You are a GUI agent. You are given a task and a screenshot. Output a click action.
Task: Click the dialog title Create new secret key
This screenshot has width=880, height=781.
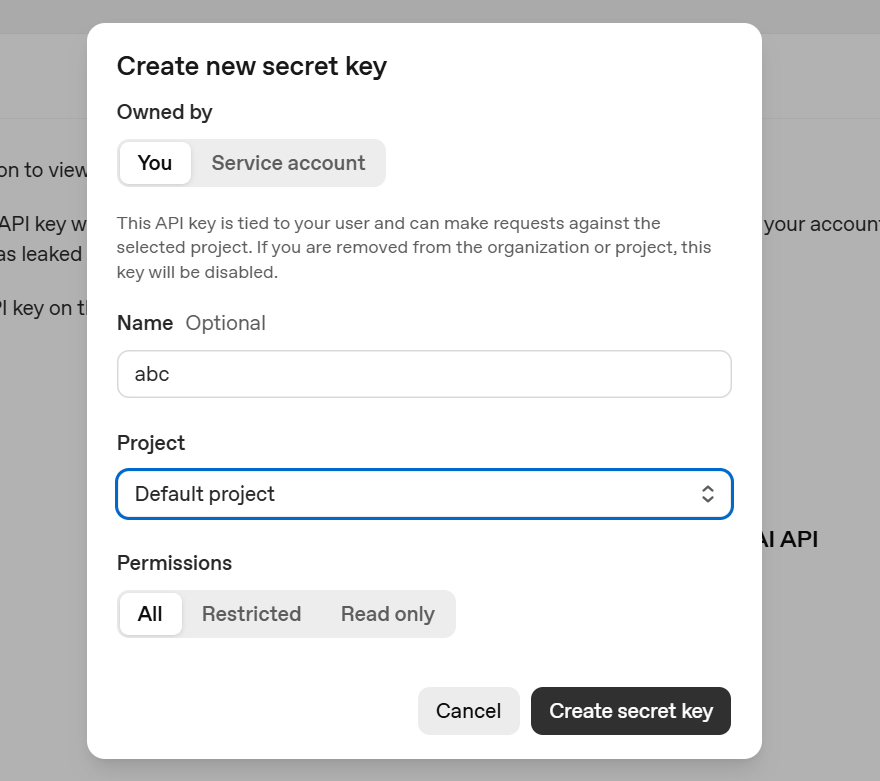(252, 66)
